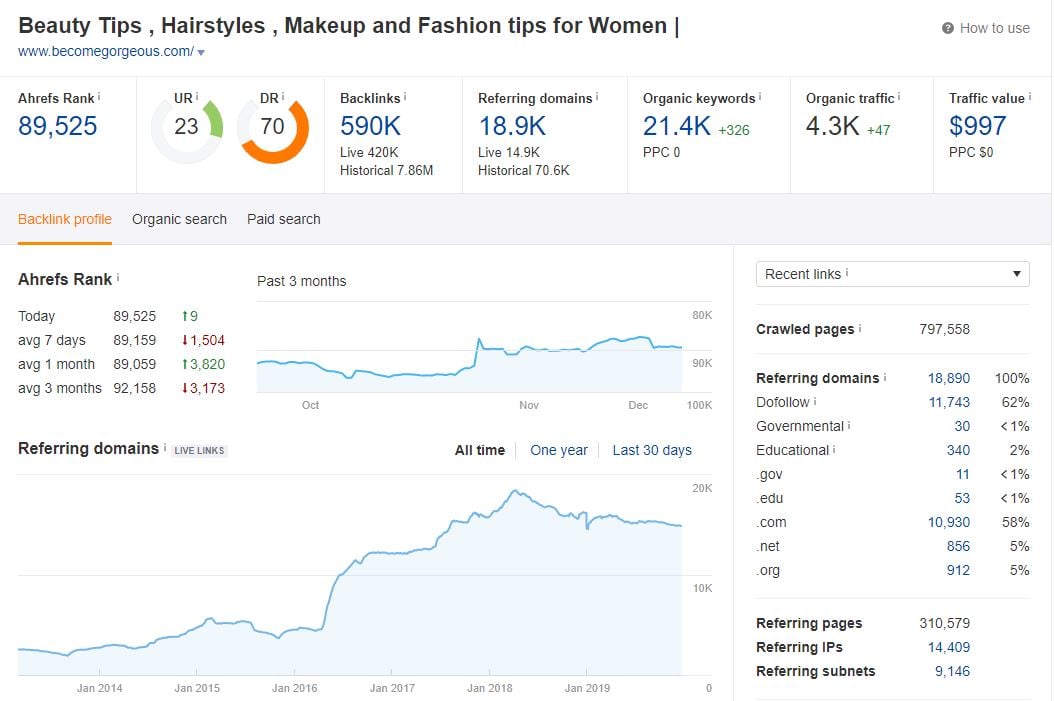1054x701 pixels.
Task: Open the Paid search tab
Action: point(284,219)
